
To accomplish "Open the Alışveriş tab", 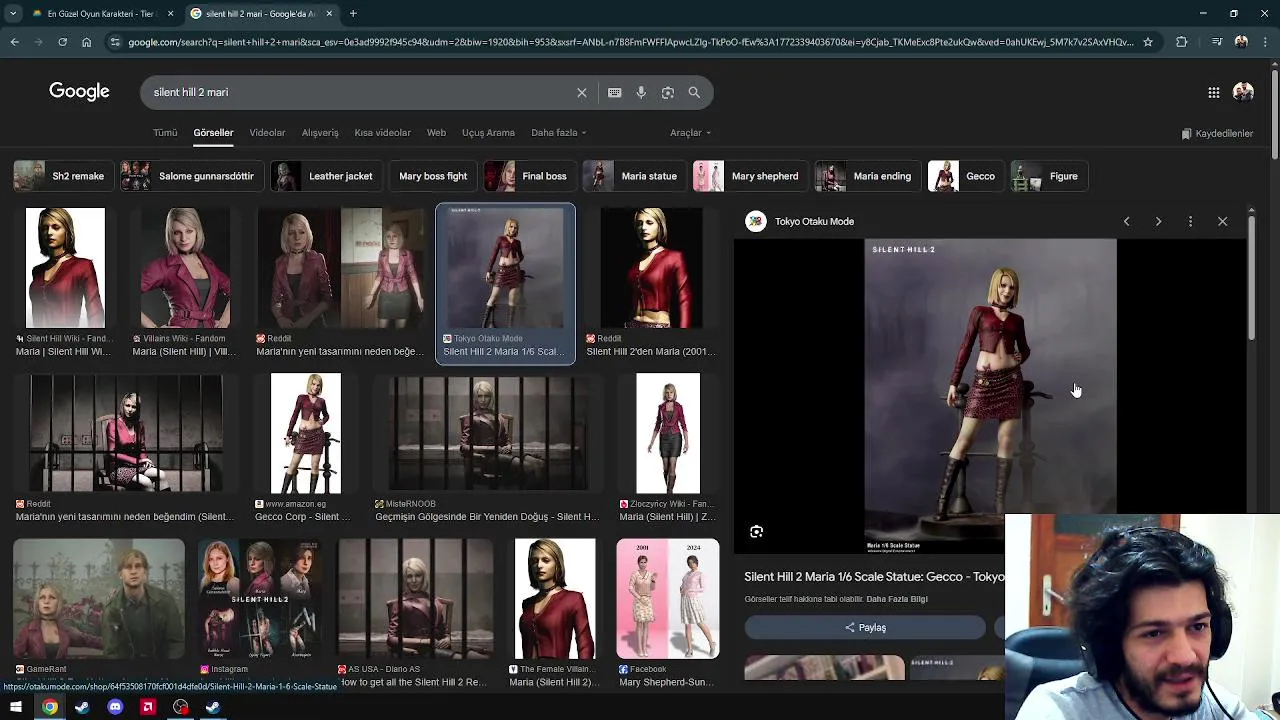I will (320, 133).
